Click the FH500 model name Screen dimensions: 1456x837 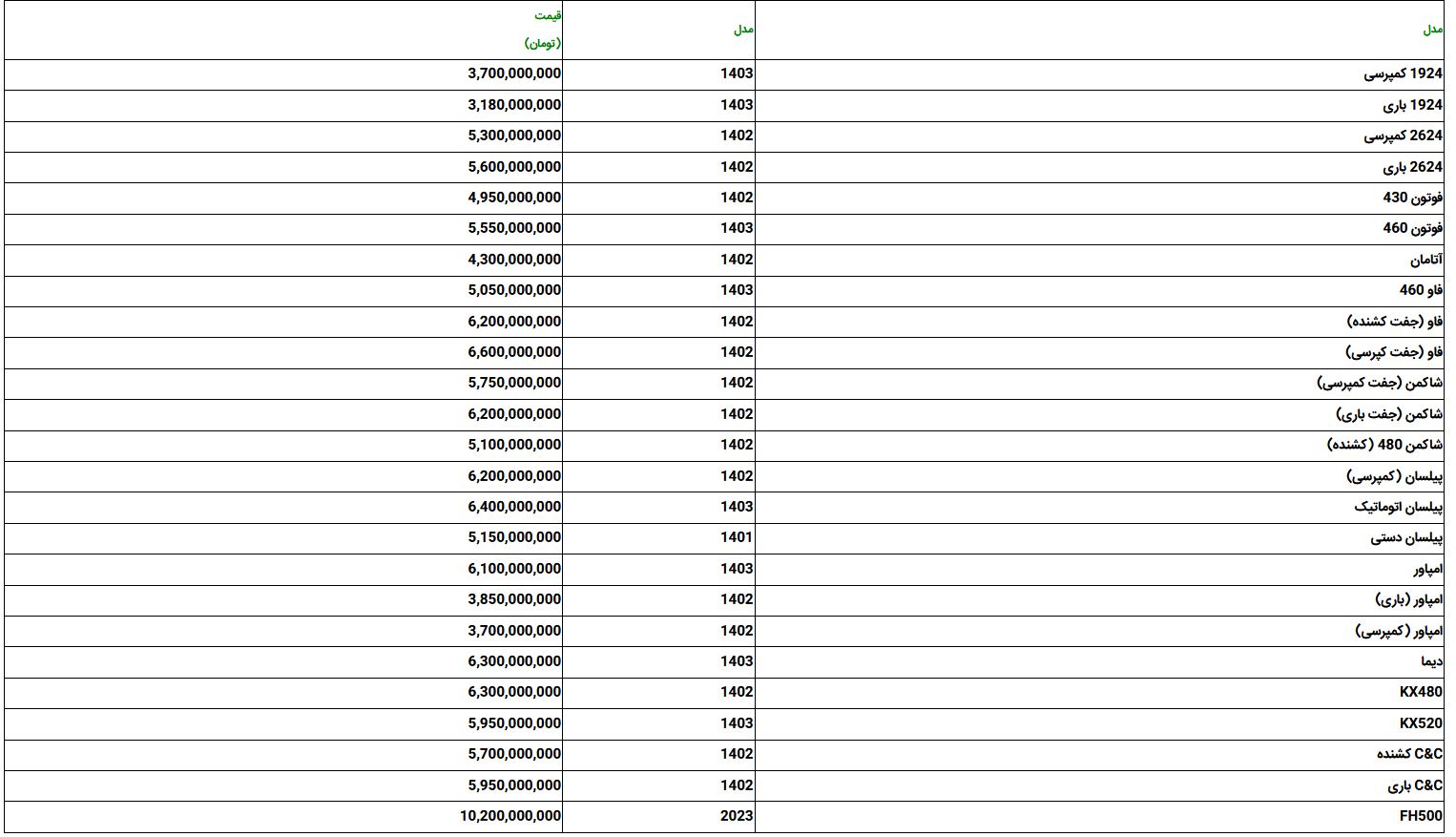pyautogui.click(x=1421, y=816)
